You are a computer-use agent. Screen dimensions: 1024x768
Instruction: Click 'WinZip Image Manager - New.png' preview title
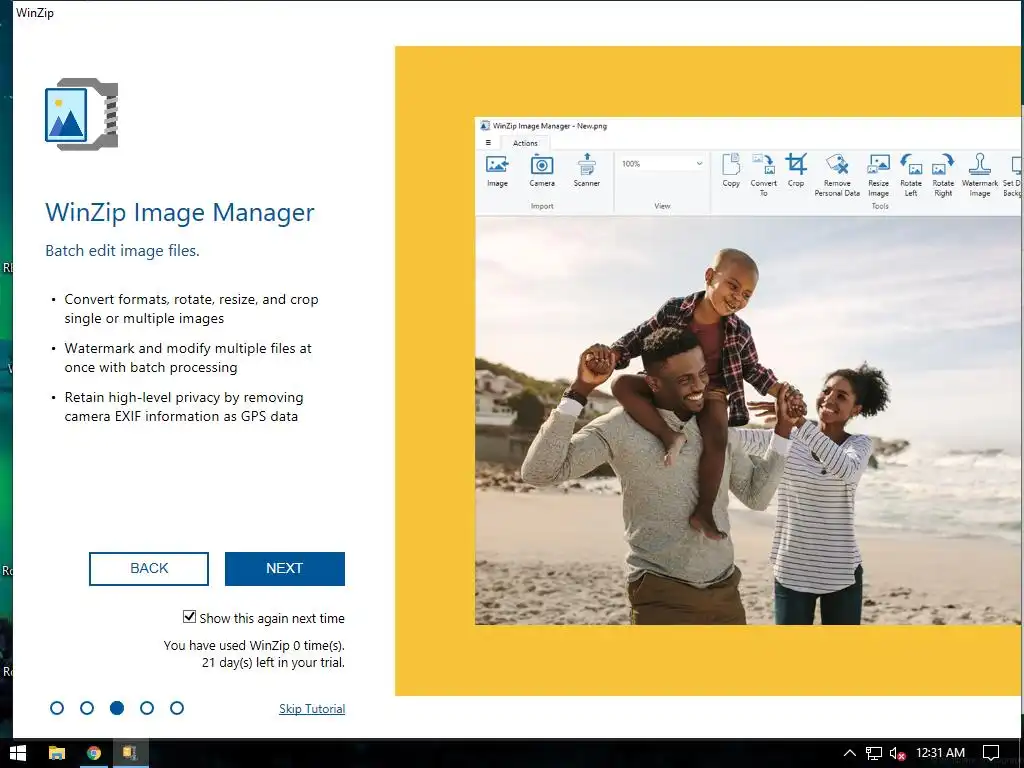click(x=550, y=126)
